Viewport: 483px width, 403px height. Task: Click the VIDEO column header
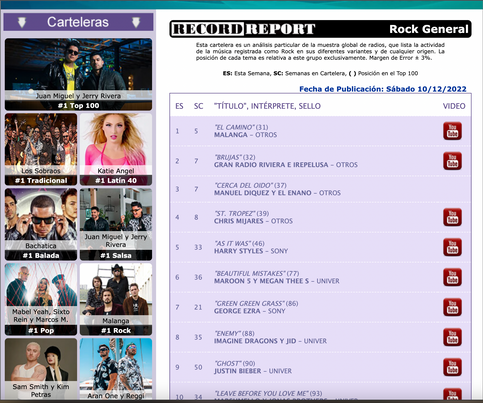pos(454,106)
